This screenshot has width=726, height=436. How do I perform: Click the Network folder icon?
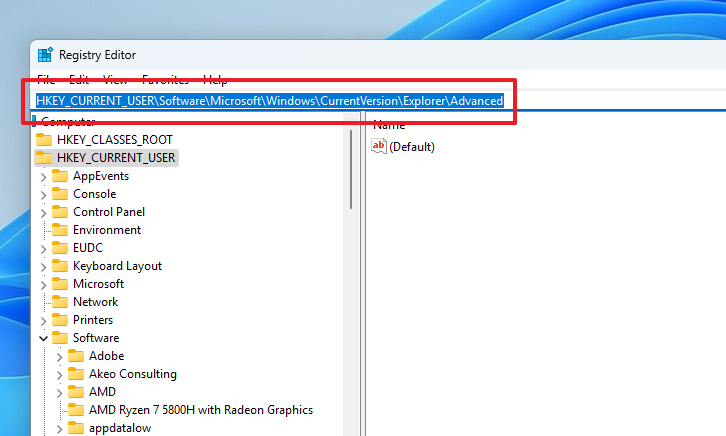coord(60,302)
